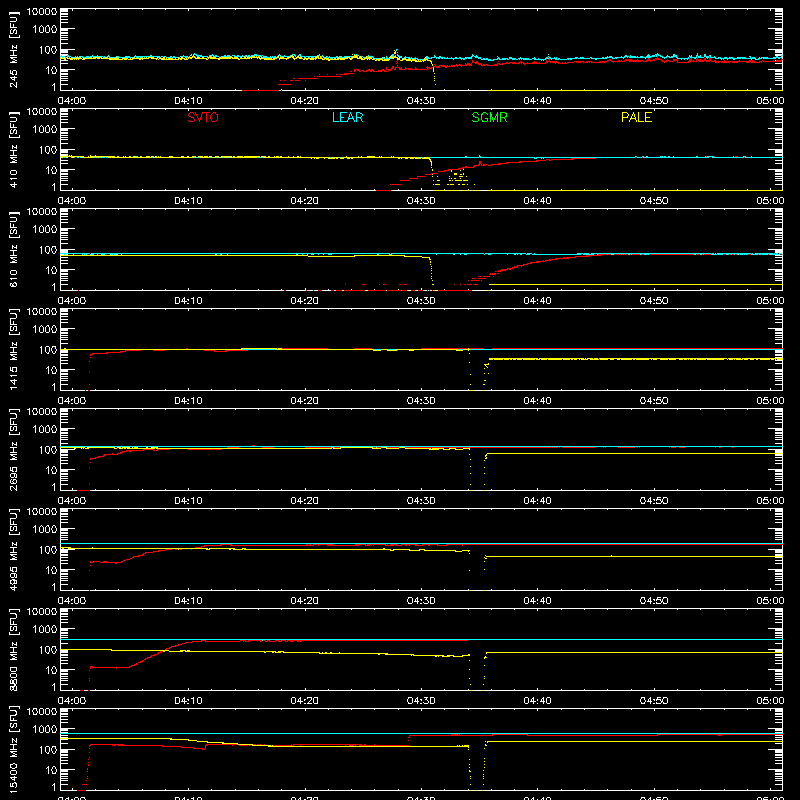This screenshot has width=800, height=800.
Task: Click the 10000 tick of 2695 MHz plot
Action: 42,412
